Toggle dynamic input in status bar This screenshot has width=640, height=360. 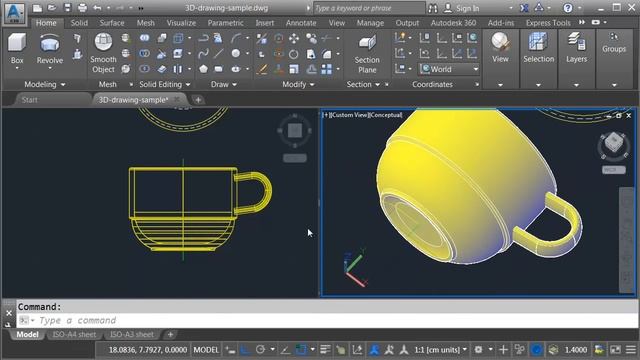click(x=231, y=350)
